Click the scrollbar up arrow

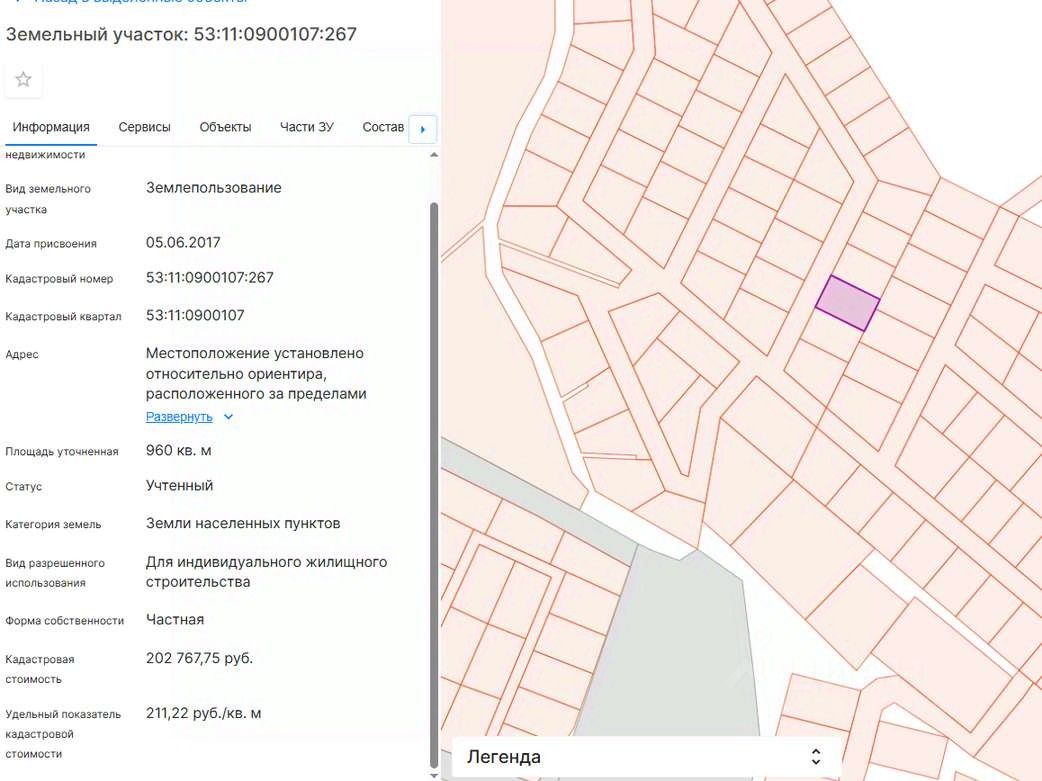point(433,156)
